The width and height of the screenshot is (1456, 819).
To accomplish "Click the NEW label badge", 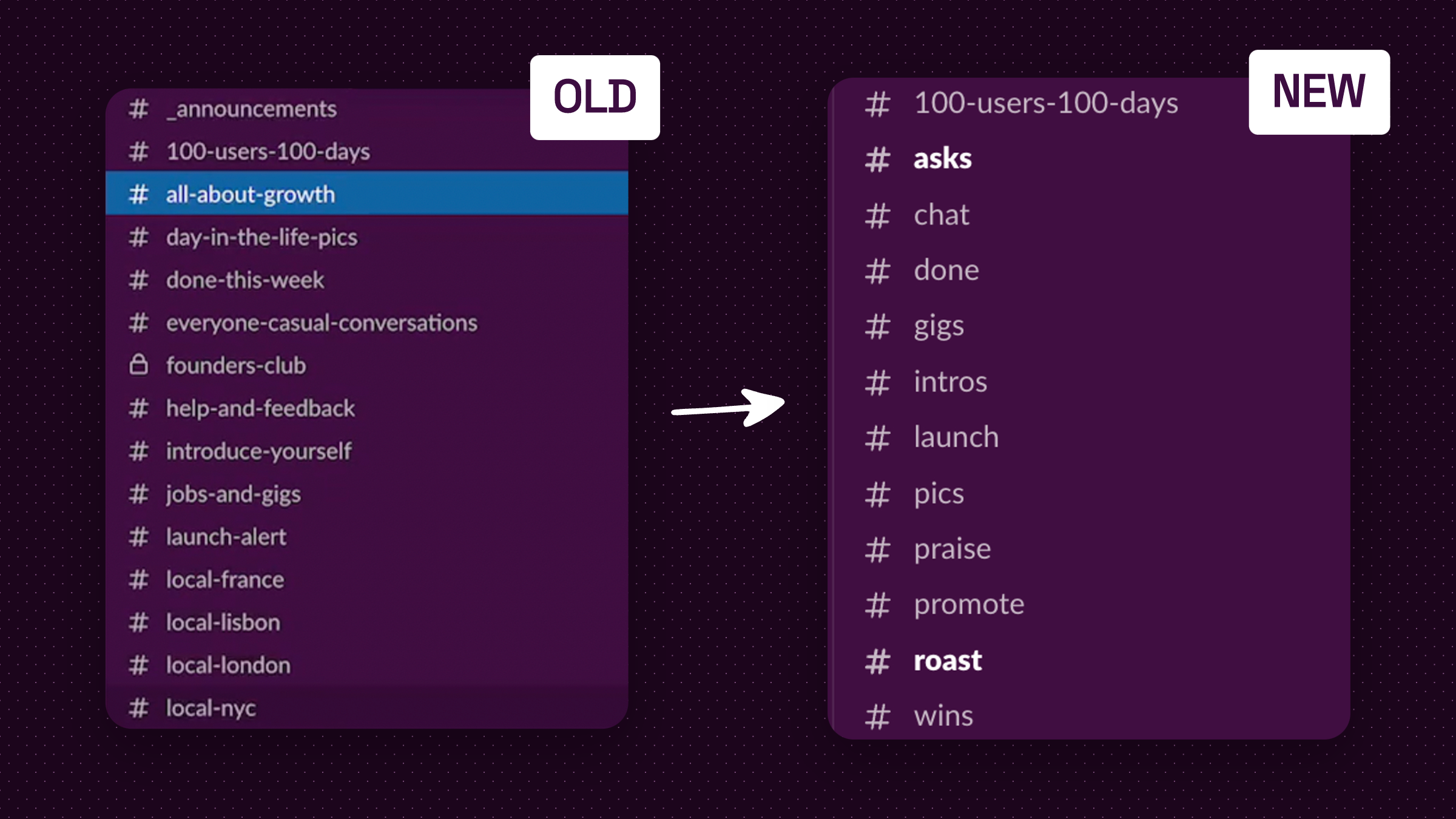I will (x=1319, y=92).
